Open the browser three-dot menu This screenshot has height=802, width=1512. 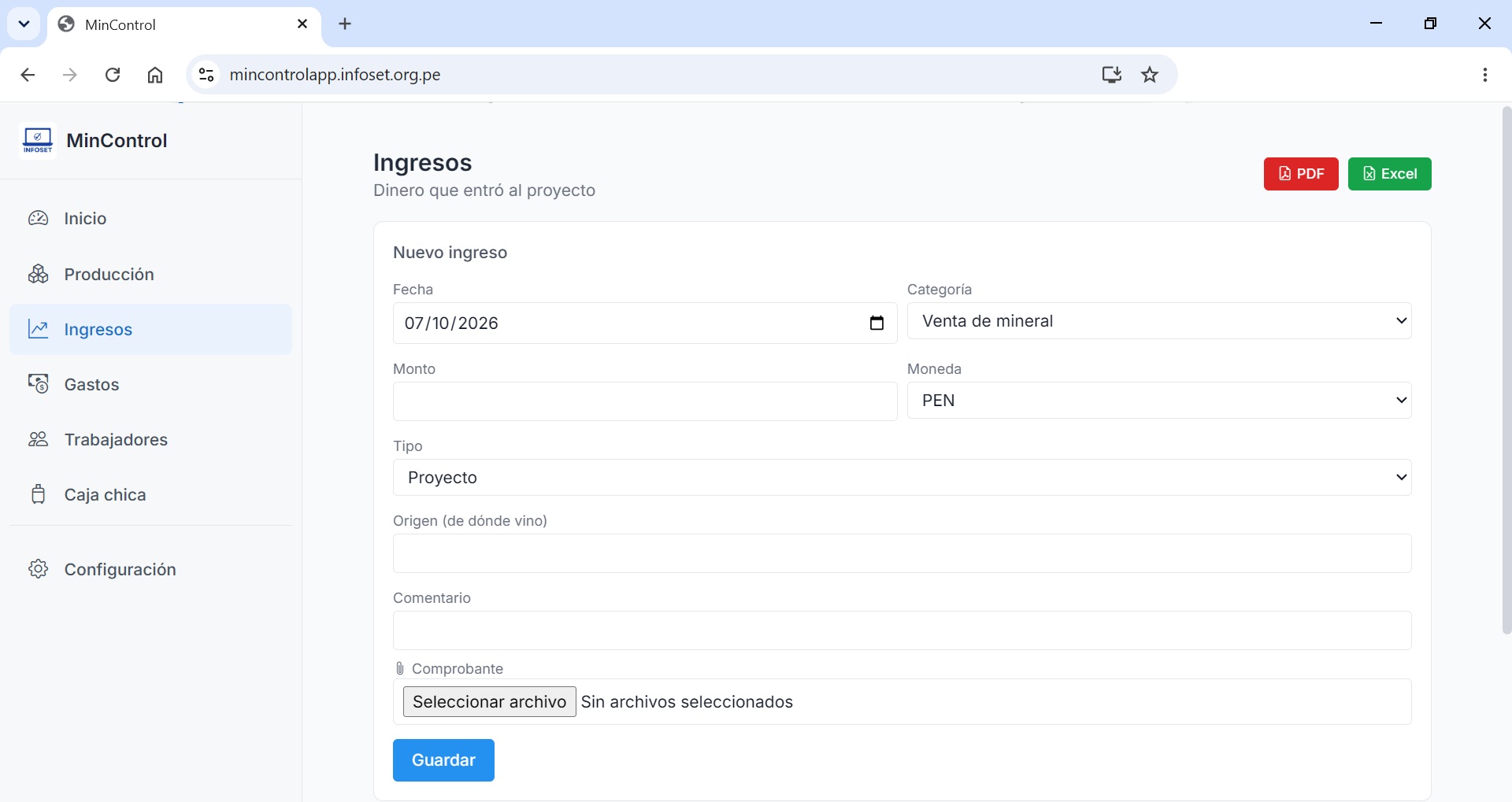coord(1484,75)
